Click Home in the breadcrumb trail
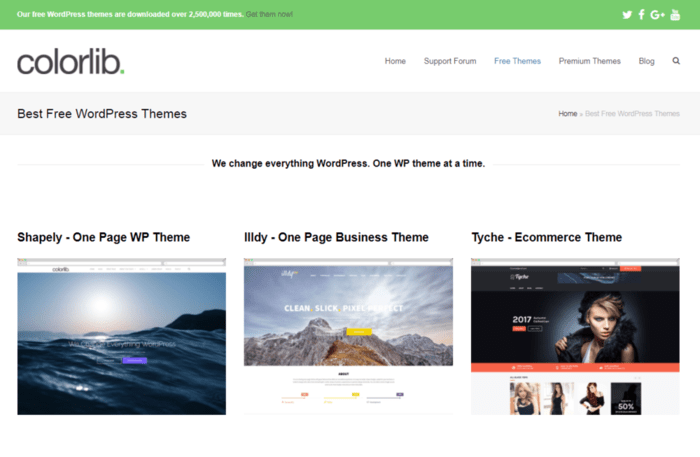 [x=567, y=114]
